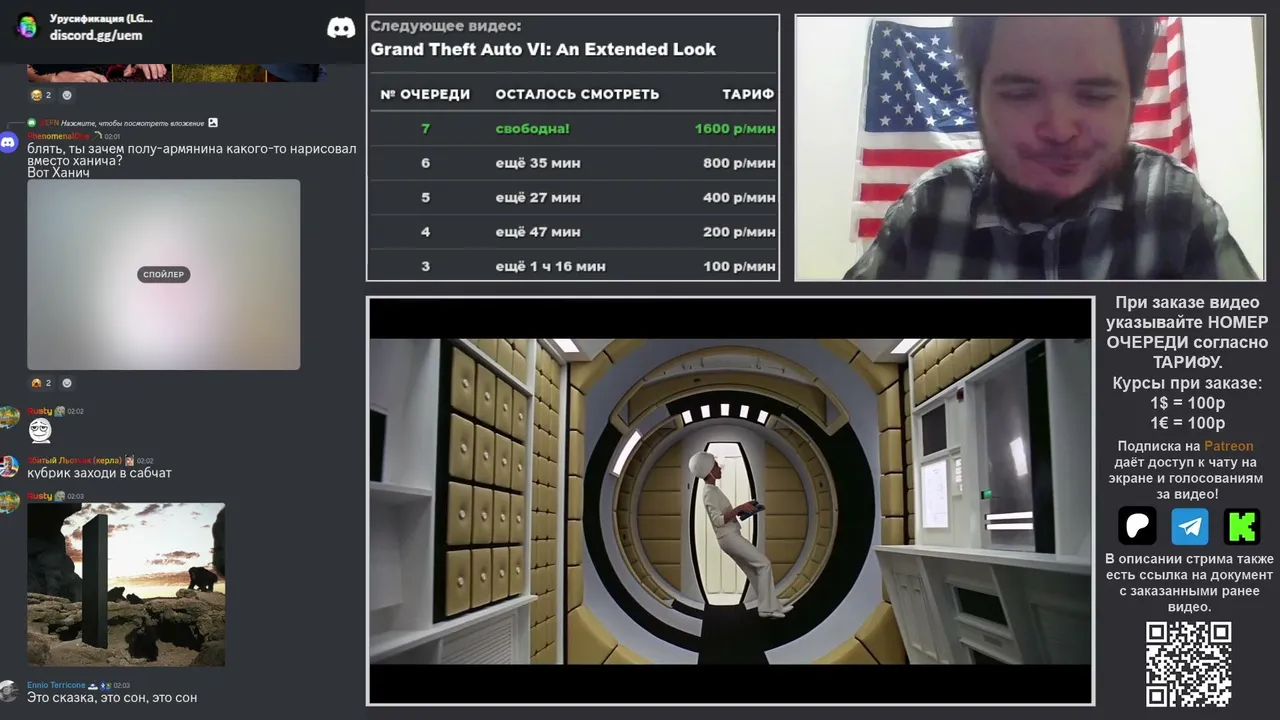Click the '100 р/мин' tariff cell

(739, 266)
